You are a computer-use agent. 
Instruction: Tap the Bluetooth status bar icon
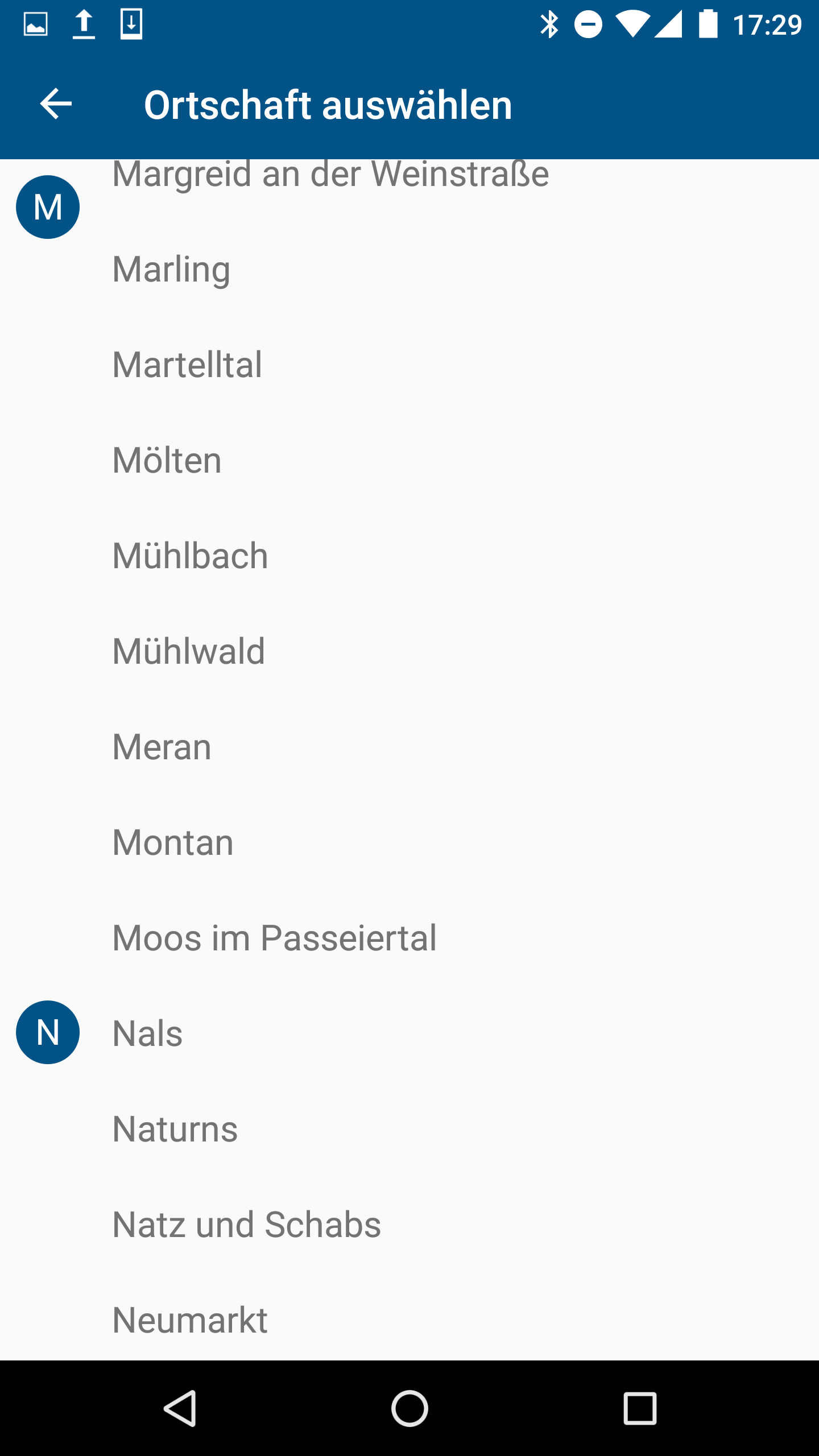(x=549, y=24)
